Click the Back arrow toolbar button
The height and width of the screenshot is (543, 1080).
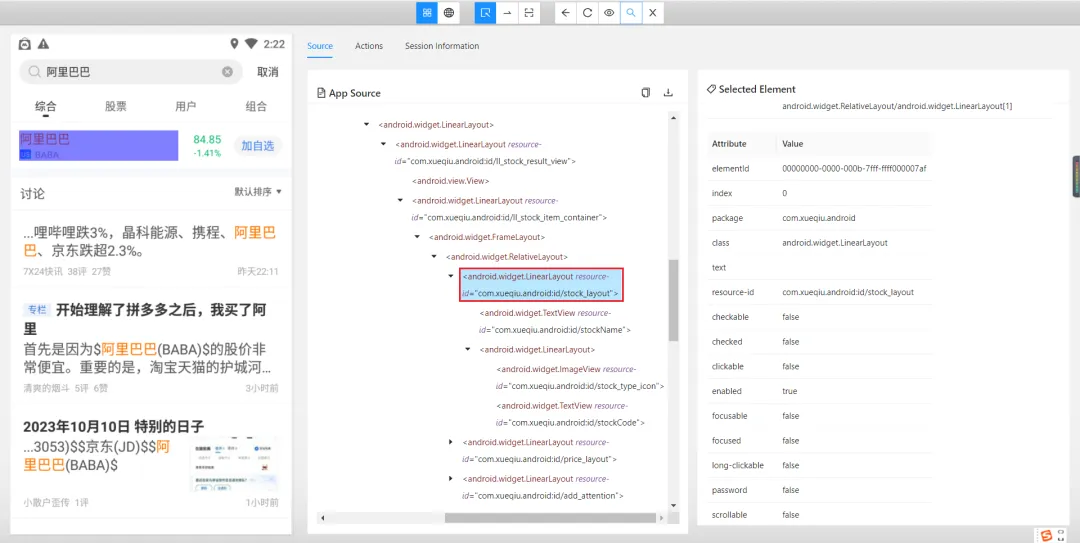tap(565, 12)
